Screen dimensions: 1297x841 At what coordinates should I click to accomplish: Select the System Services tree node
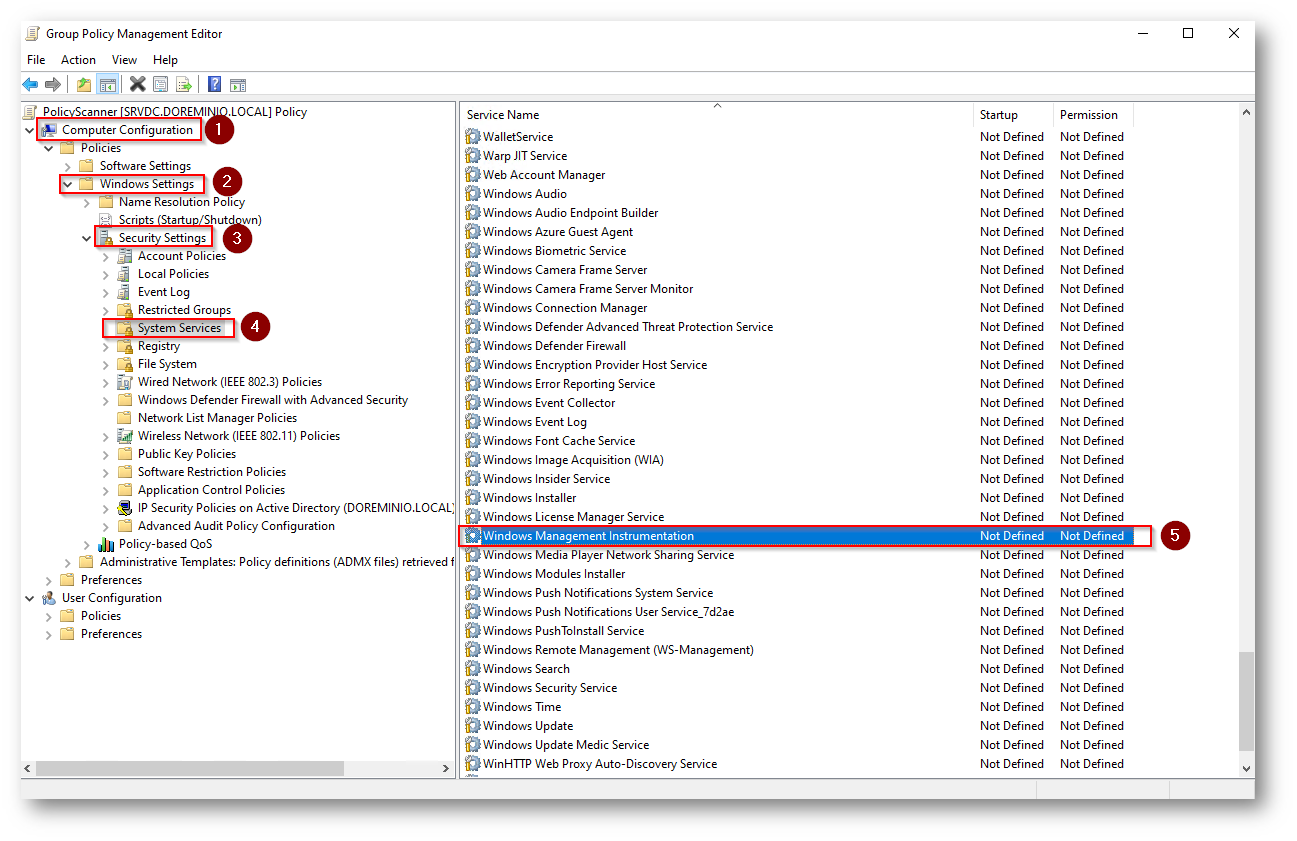point(179,328)
